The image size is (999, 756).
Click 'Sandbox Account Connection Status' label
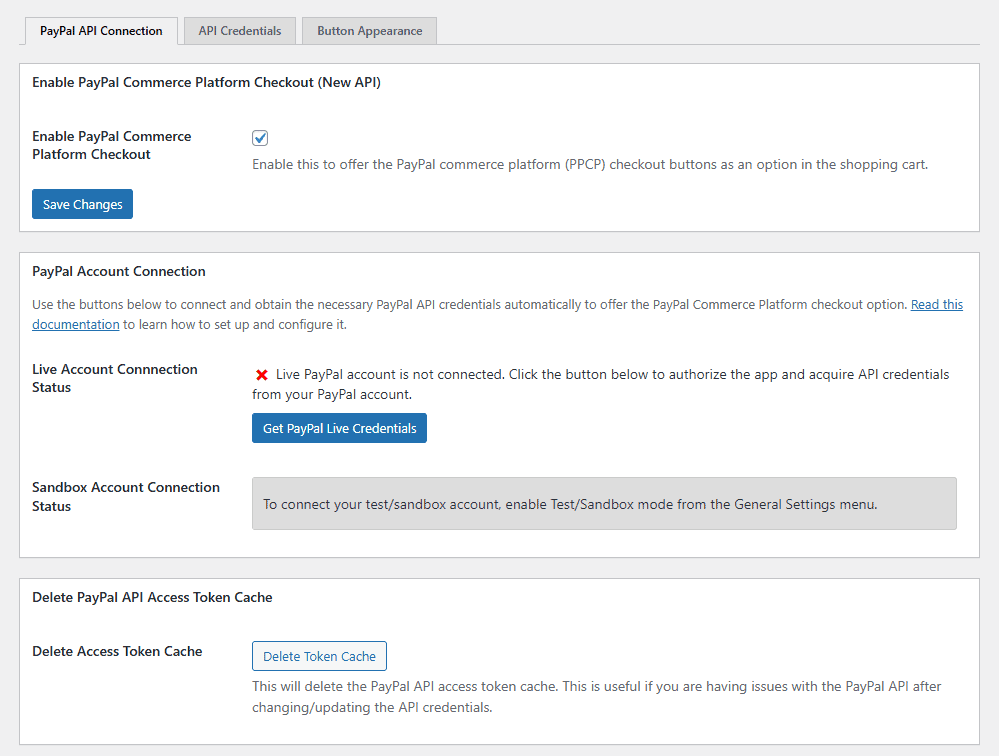click(126, 497)
